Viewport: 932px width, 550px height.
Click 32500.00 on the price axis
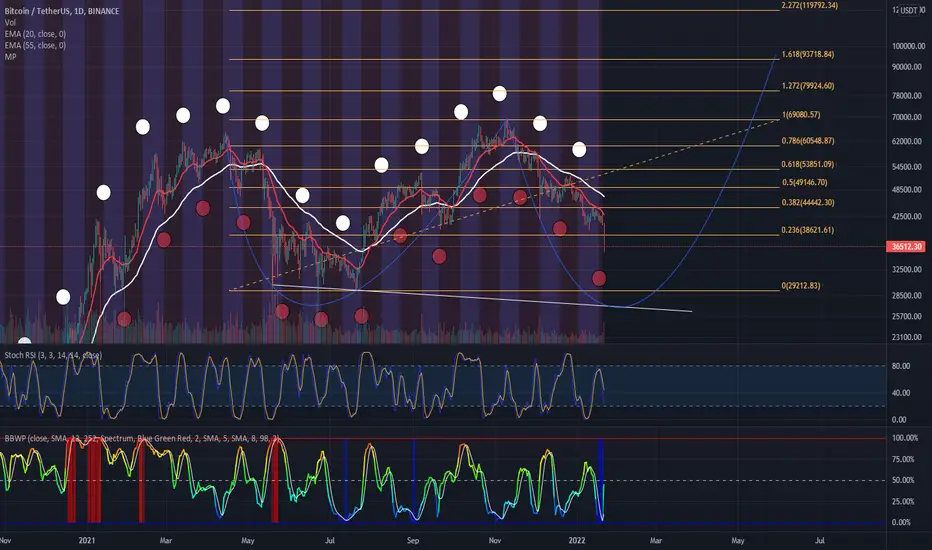tap(906, 269)
